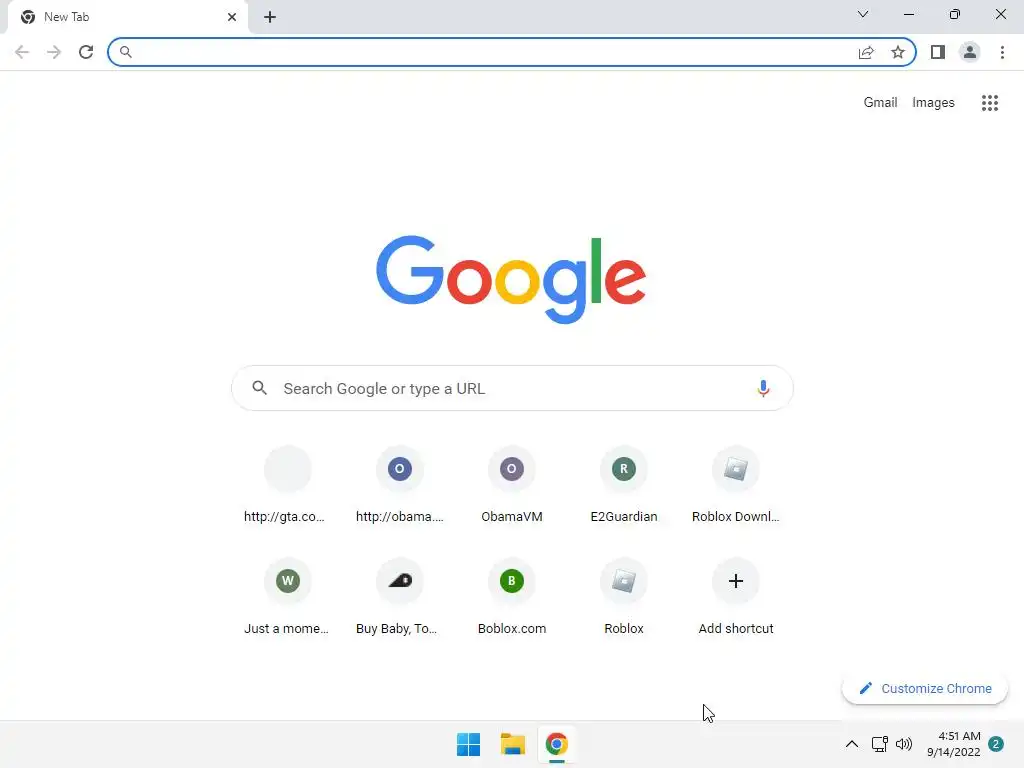
Task: Open the http://gta.co... shortcut
Action: coord(287,485)
